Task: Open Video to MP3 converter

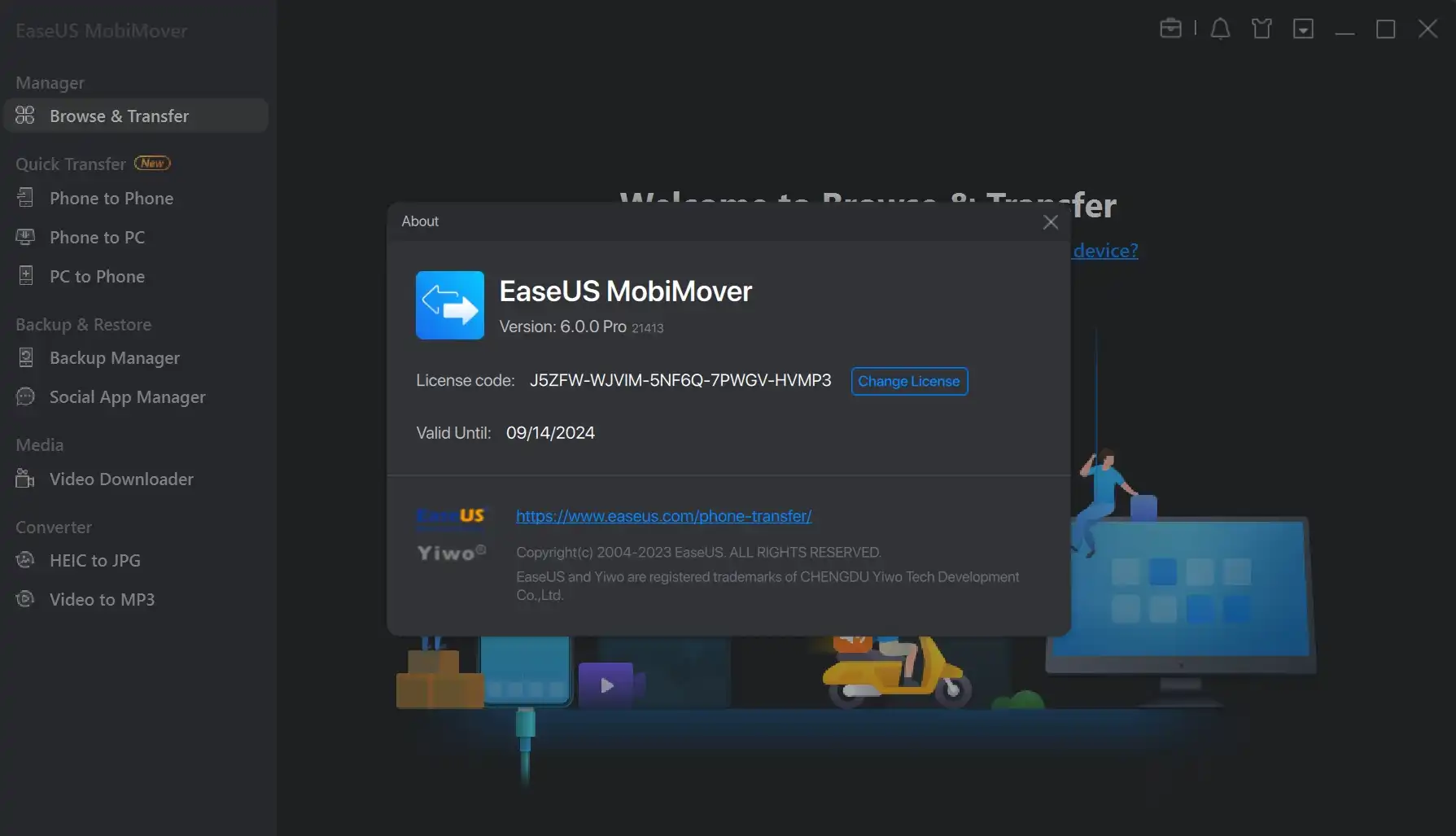Action: (x=102, y=599)
